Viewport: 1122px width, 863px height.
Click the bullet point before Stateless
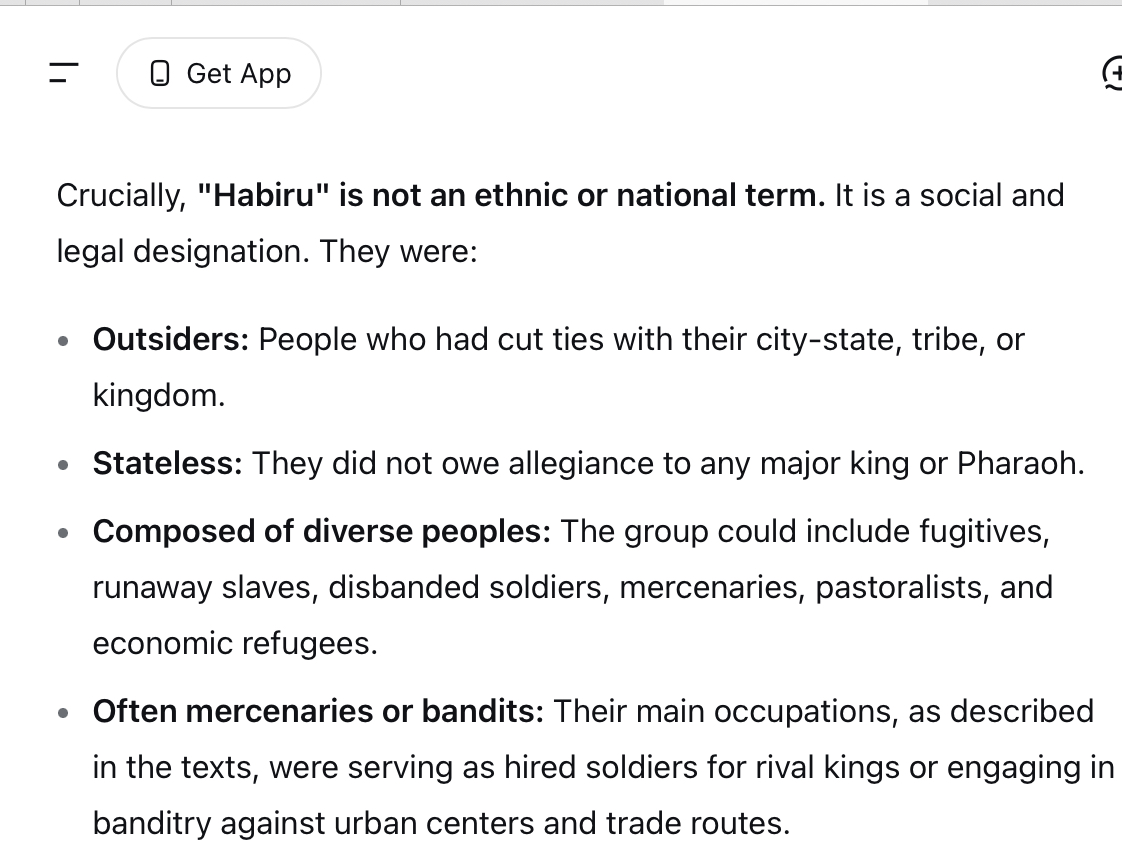click(63, 465)
